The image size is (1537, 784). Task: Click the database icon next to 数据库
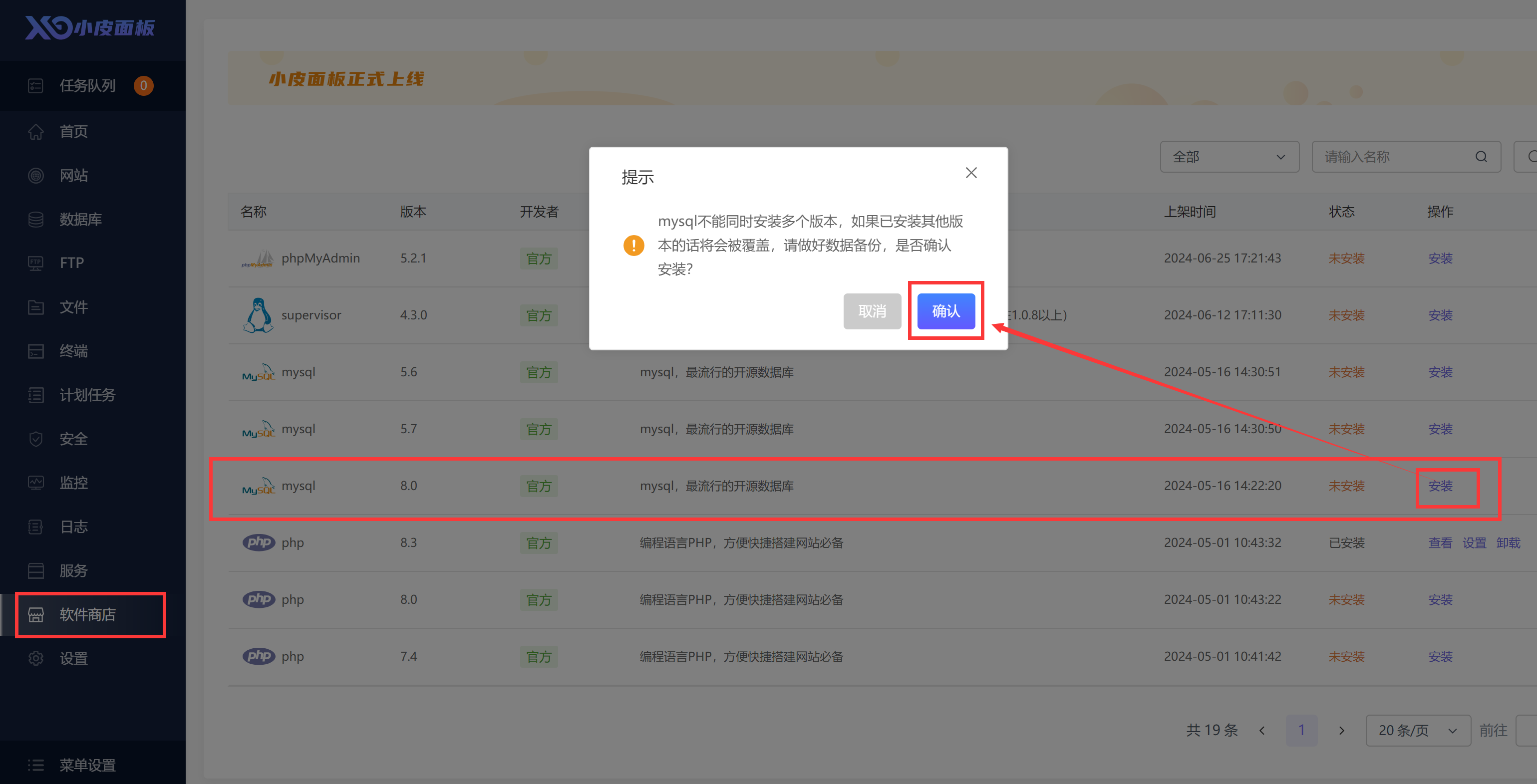[36, 220]
